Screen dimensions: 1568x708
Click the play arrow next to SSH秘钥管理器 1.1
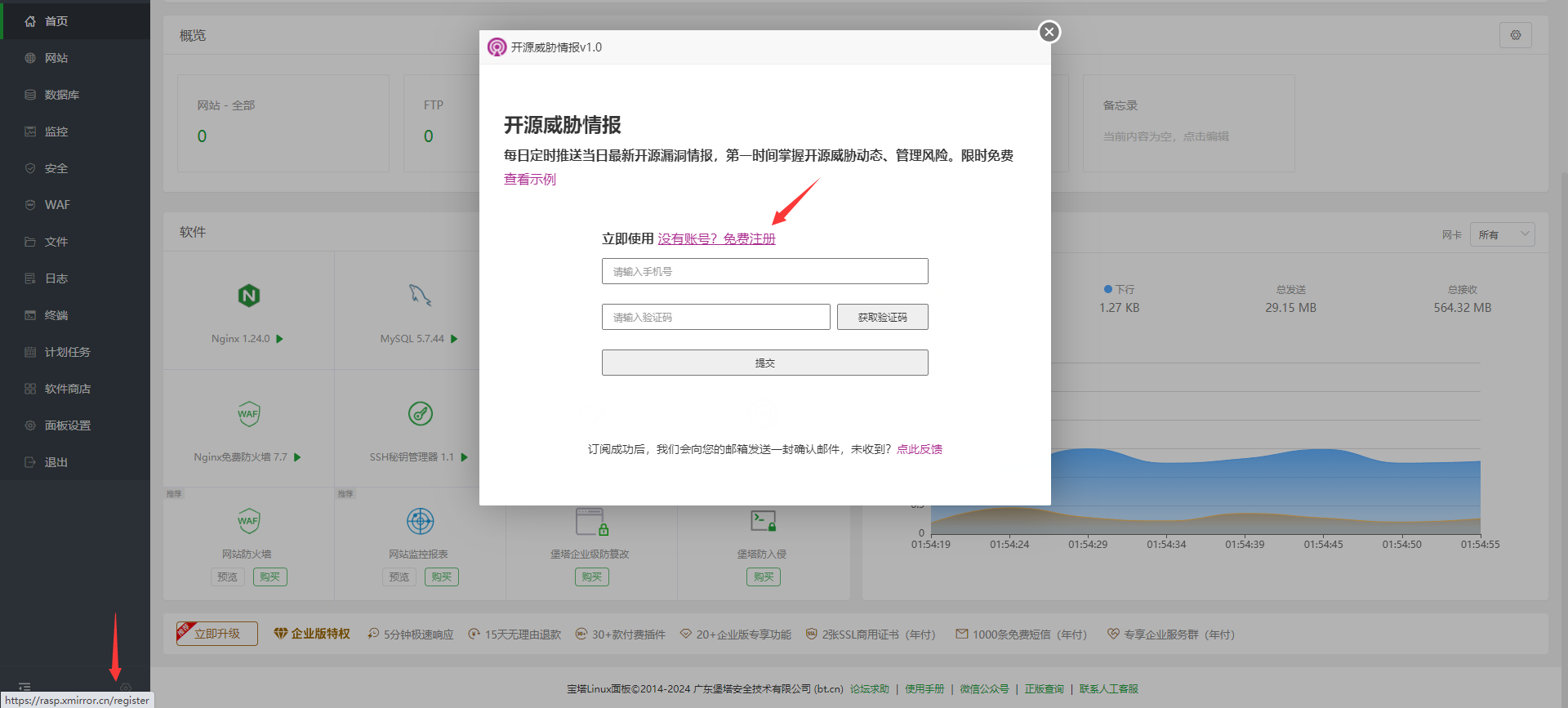[464, 457]
